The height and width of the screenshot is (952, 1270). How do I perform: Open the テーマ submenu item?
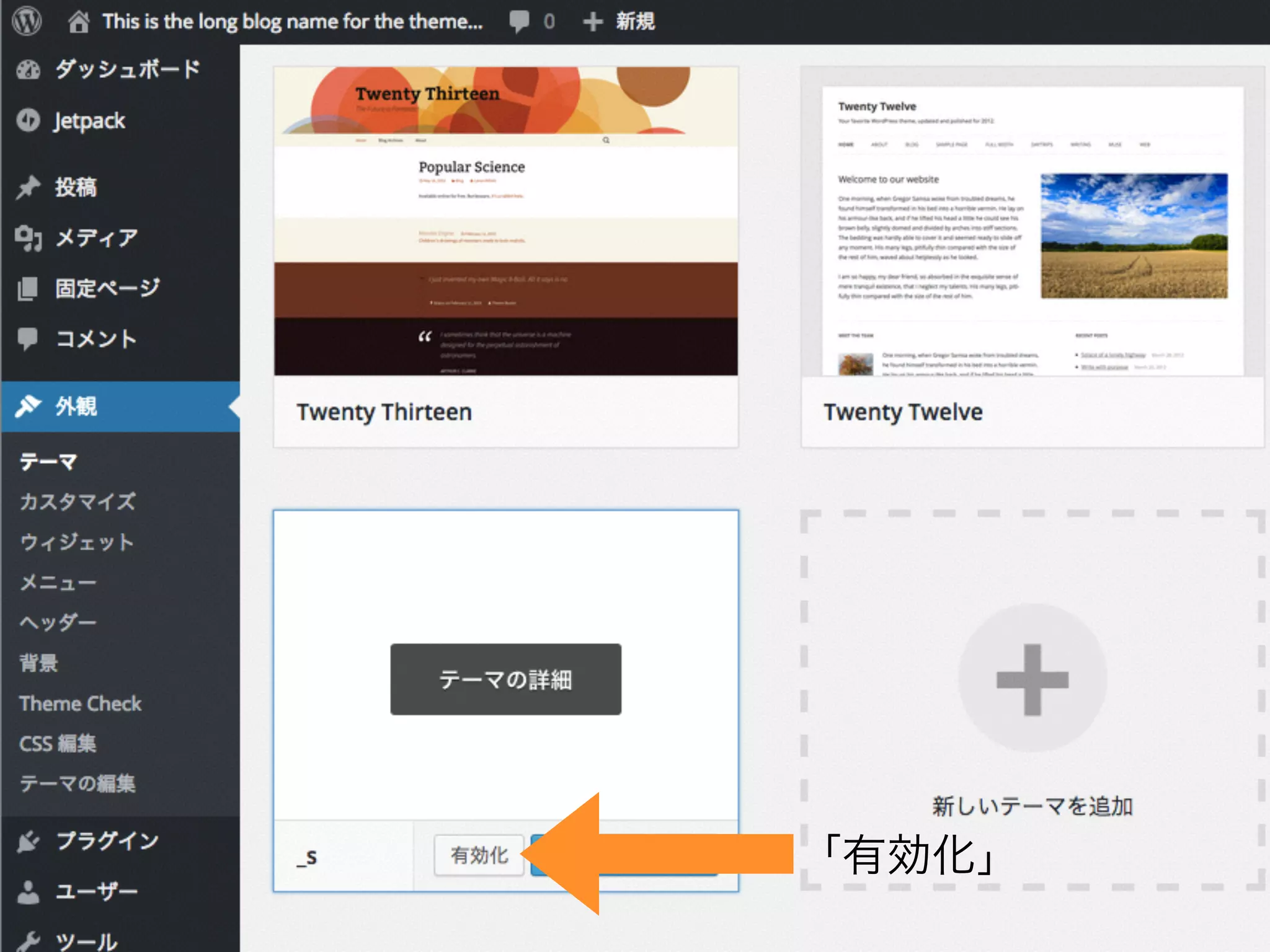48,462
